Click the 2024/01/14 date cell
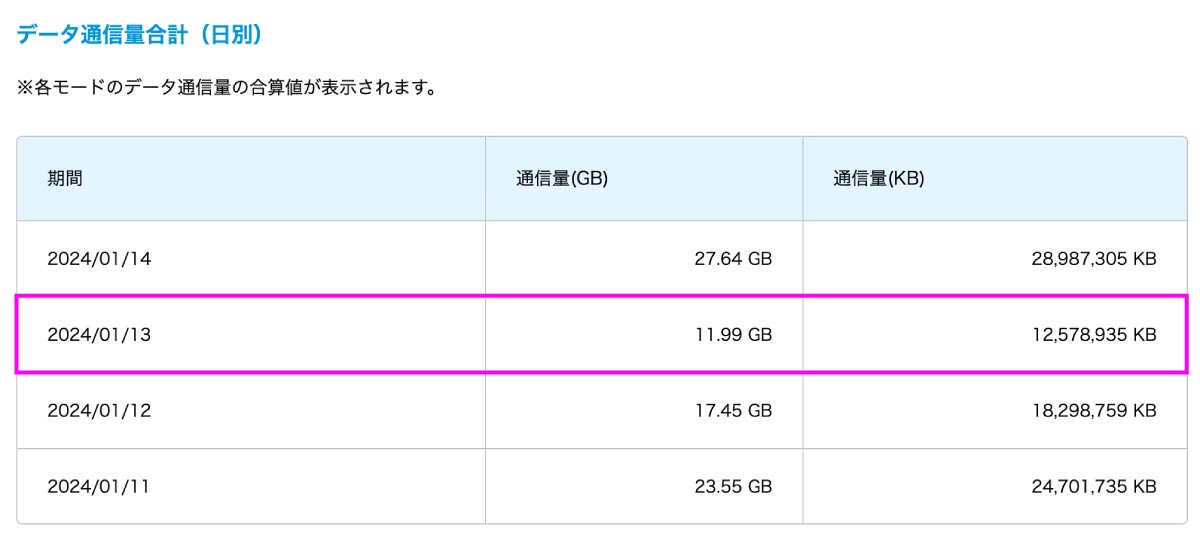This screenshot has width=1200, height=537. click(251, 258)
